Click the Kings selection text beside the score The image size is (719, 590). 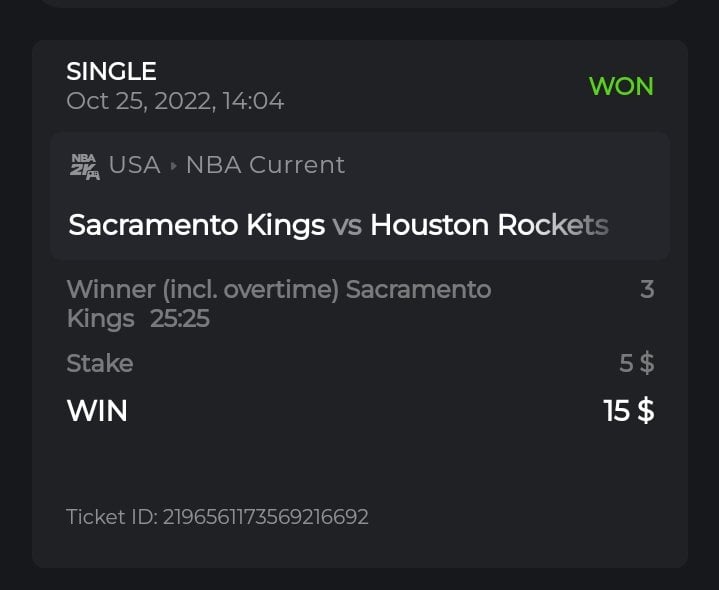[x=100, y=319]
